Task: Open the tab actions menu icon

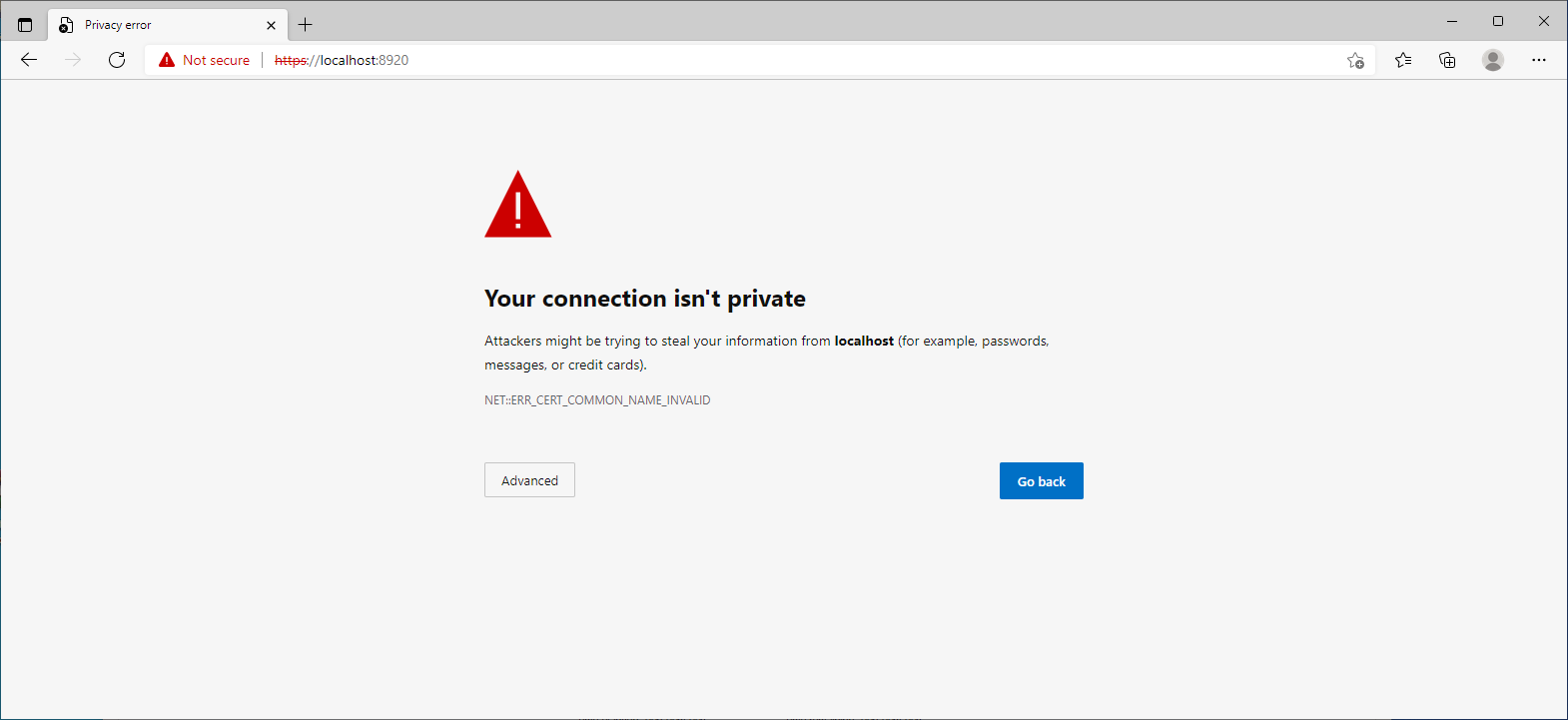Action: pos(25,25)
